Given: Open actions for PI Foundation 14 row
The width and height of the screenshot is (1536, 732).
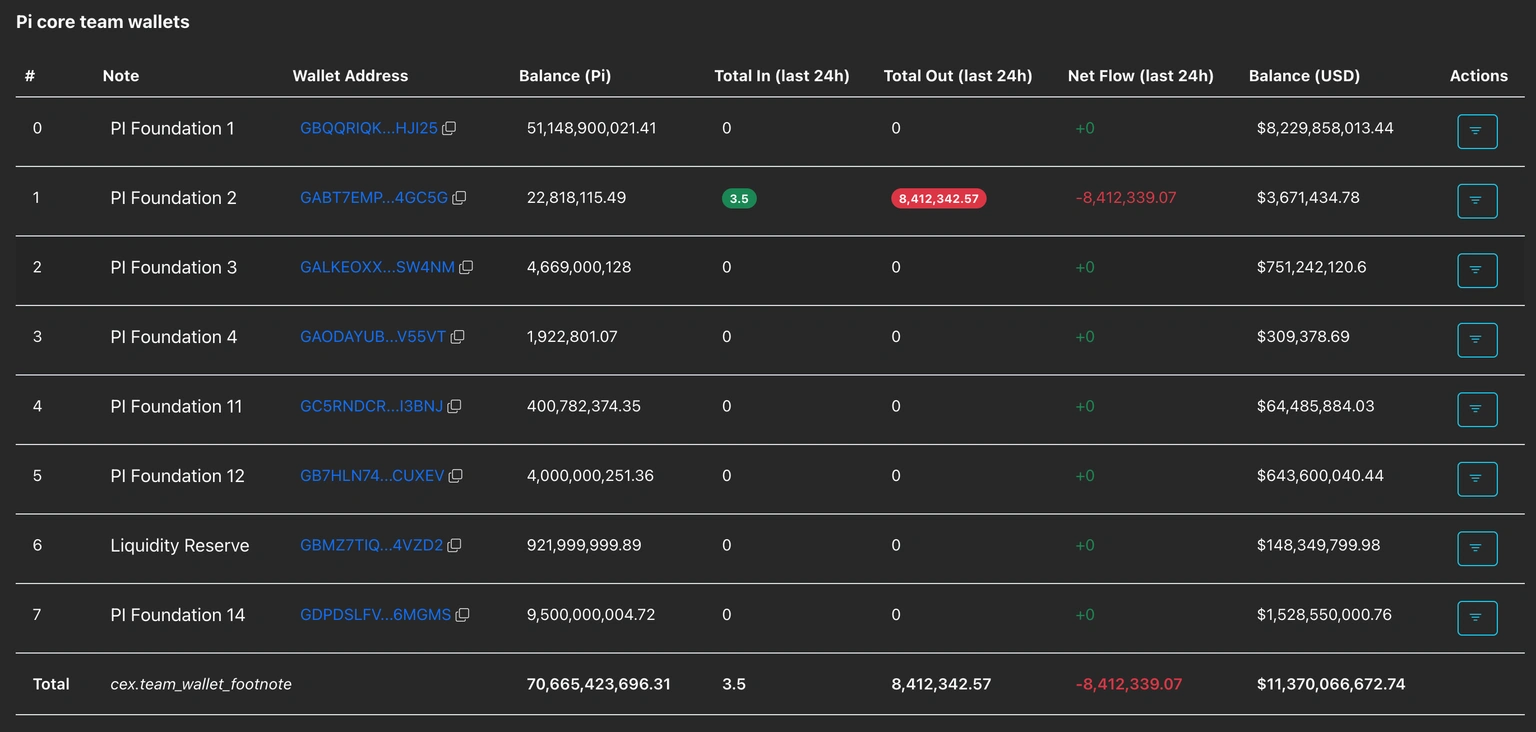Looking at the screenshot, I should 1477,618.
